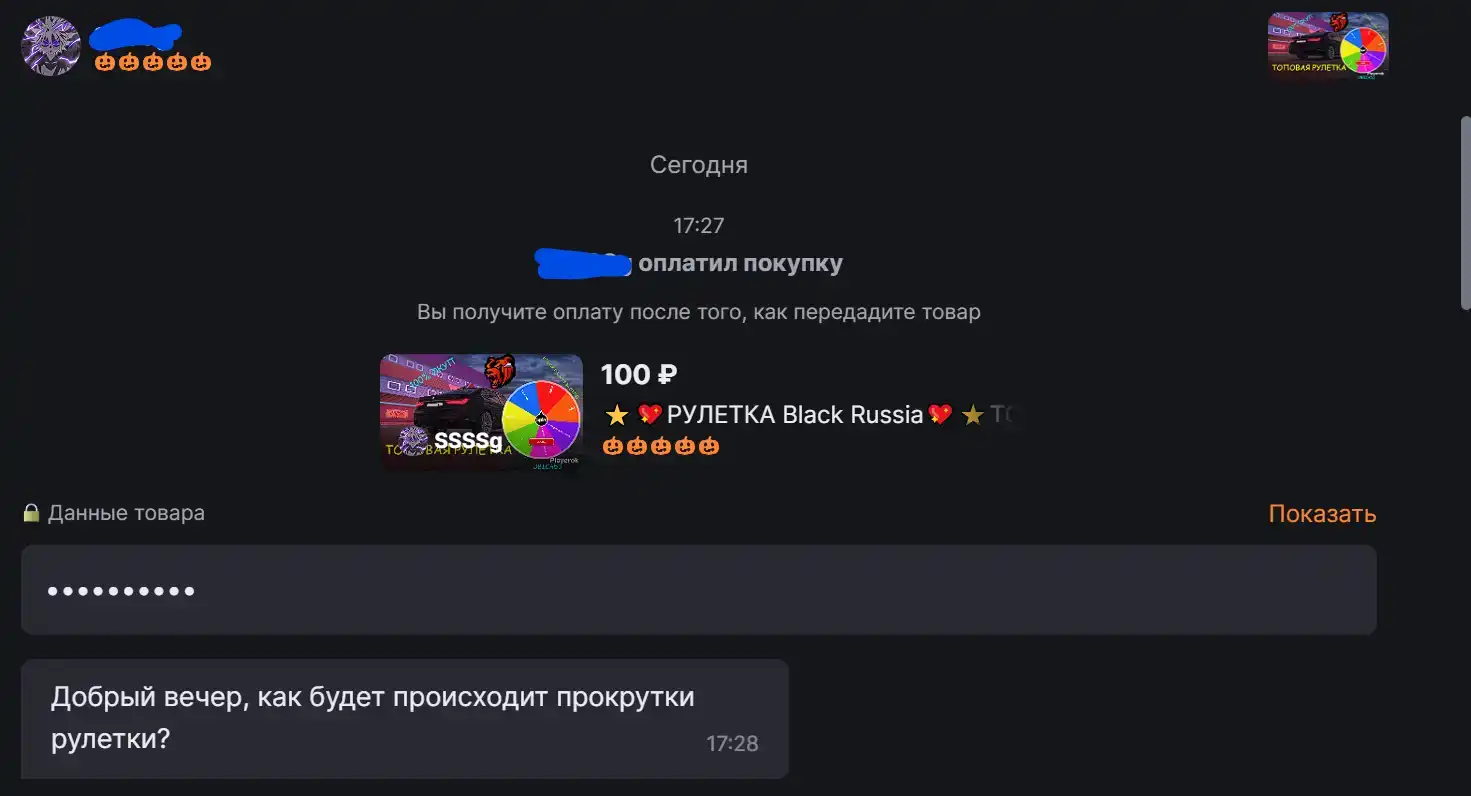Image resolution: width=1471 pixels, height=796 pixels.
Task: Open the roulette lot thumbnail at top right
Action: (1328, 45)
